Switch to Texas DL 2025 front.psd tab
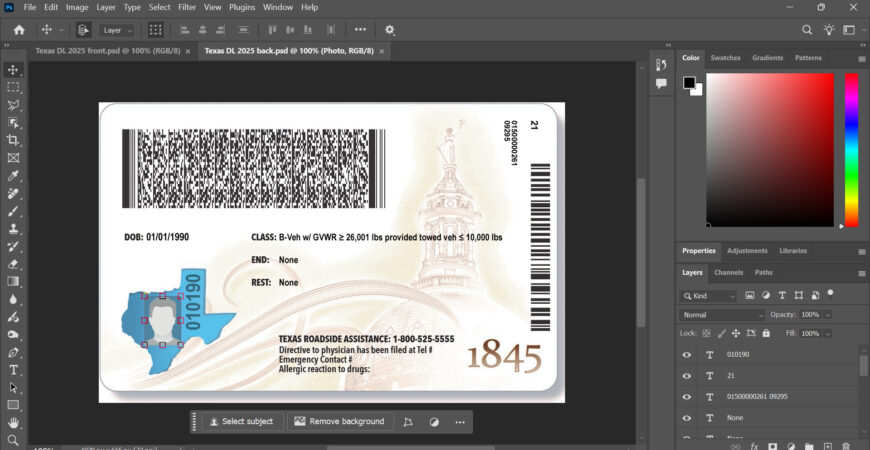 pos(108,51)
